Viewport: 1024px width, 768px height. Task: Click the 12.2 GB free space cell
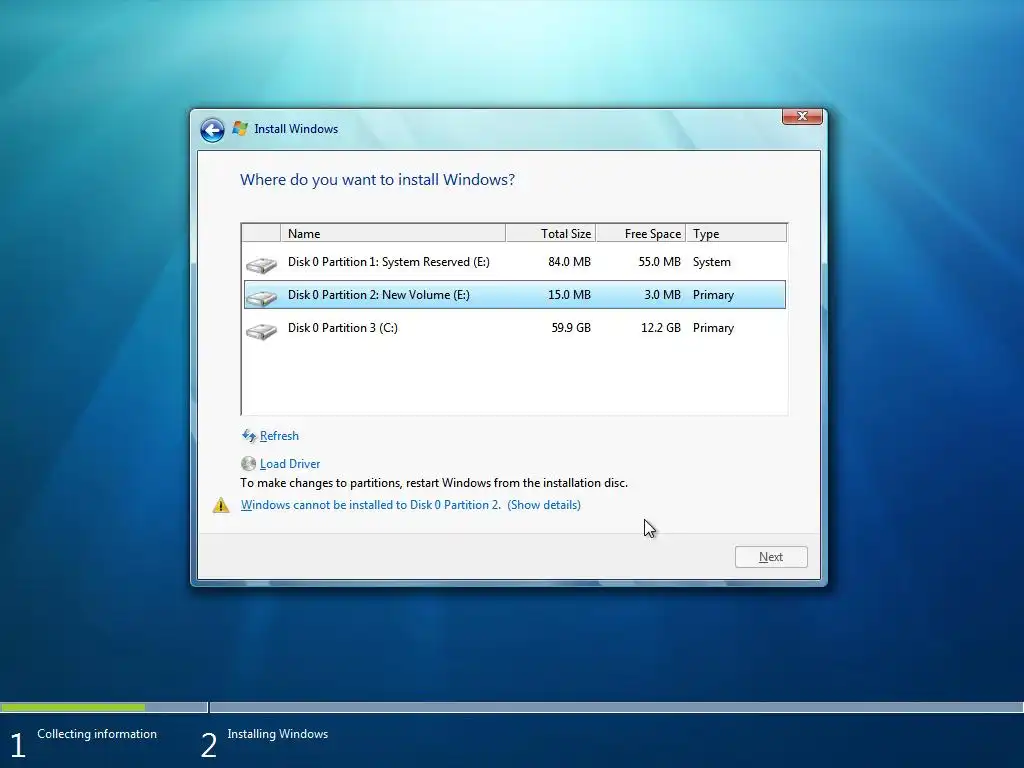[661, 328]
